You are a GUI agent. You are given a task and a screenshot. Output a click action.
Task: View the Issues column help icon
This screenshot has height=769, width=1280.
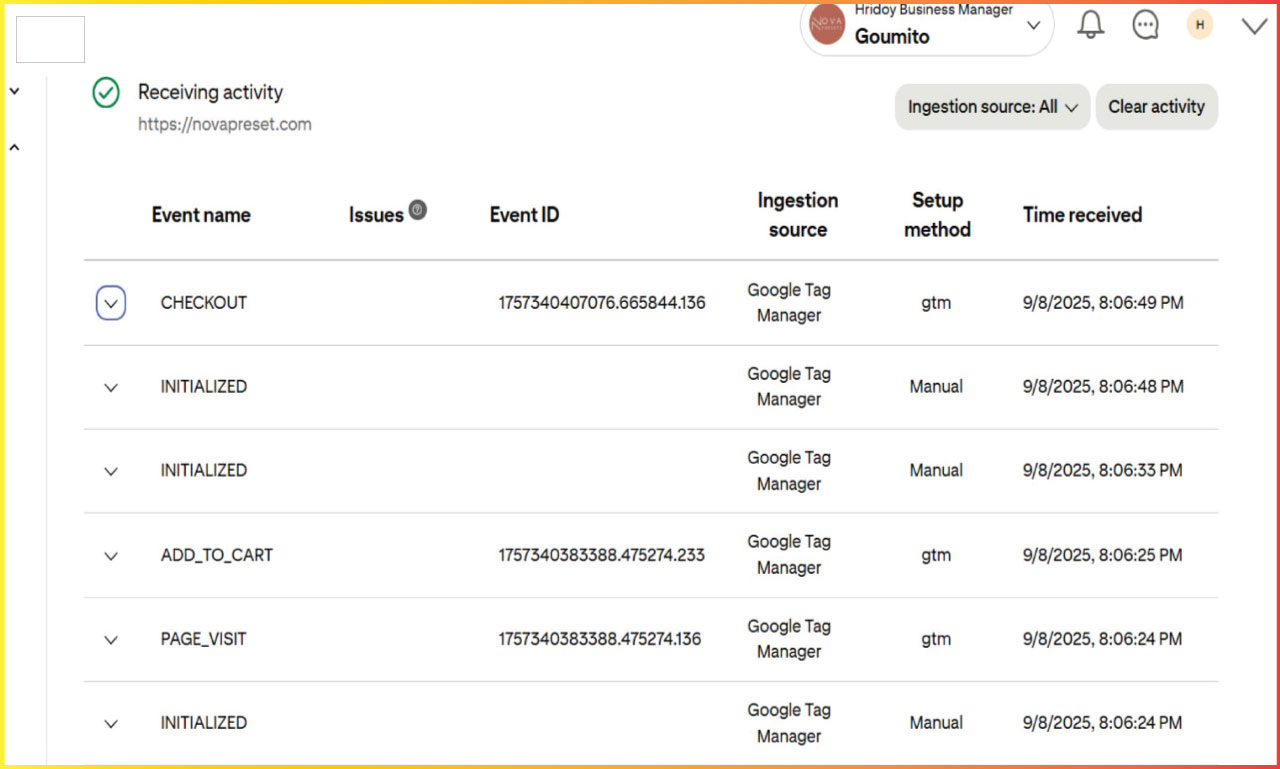click(x=417, y=210)
